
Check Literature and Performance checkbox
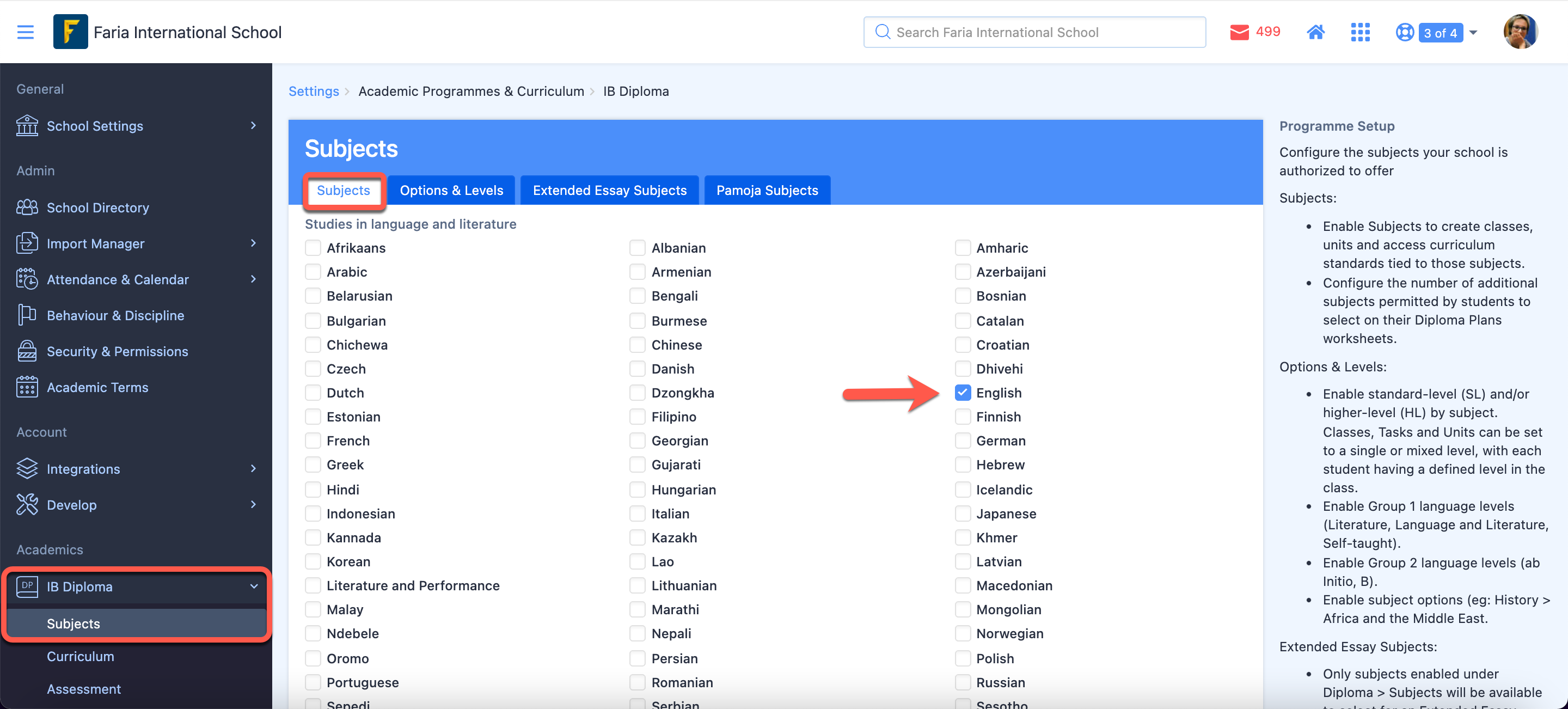point(313,585)
